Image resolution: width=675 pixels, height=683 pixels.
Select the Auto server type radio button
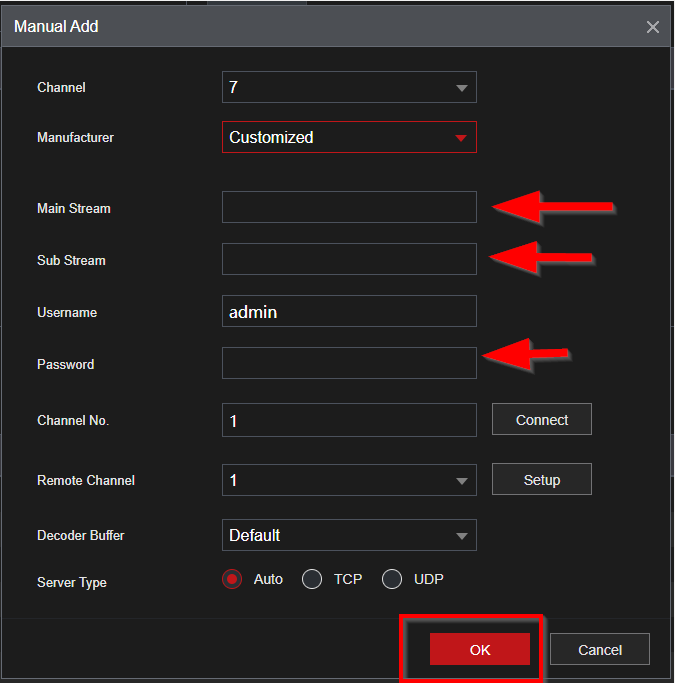(x=233, y=579)
